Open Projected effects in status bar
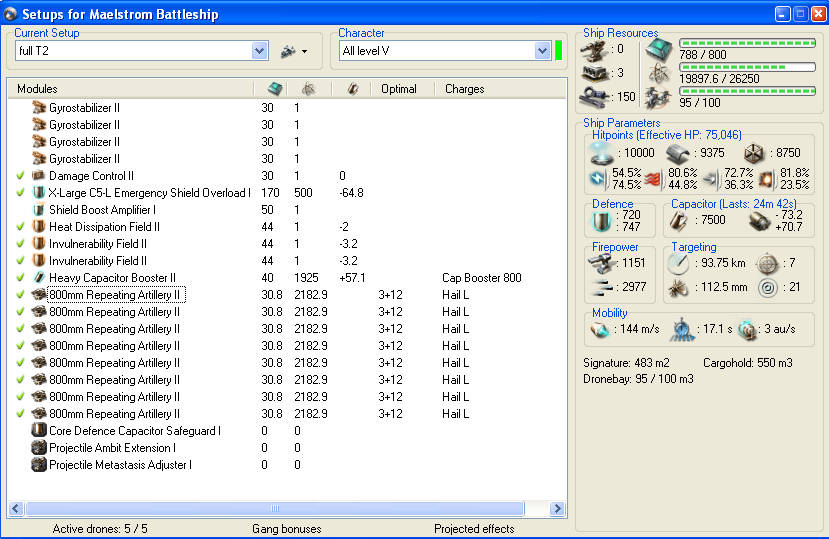The width and height of the screenshot is (829, 539). click(474, 529)
